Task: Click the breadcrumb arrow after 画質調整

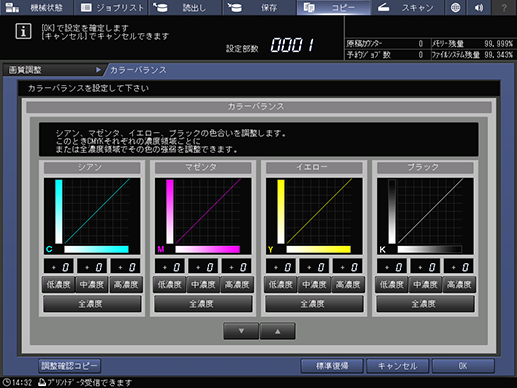Action: (98, 70)
